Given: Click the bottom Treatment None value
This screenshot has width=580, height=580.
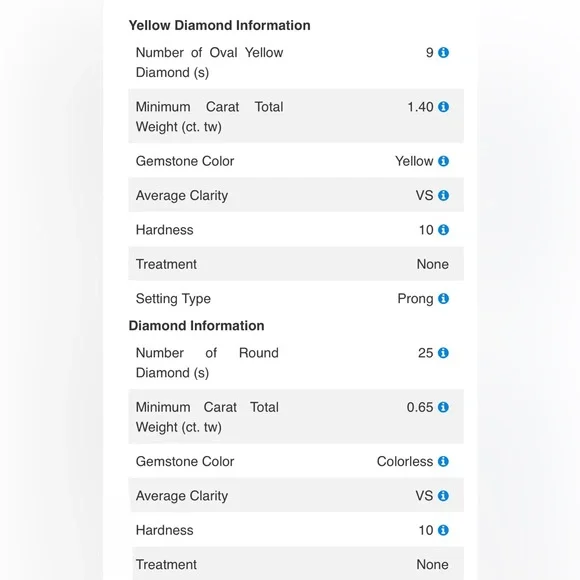Looking at the screenshot, I should pyautogui.click(x=432, y=564).
